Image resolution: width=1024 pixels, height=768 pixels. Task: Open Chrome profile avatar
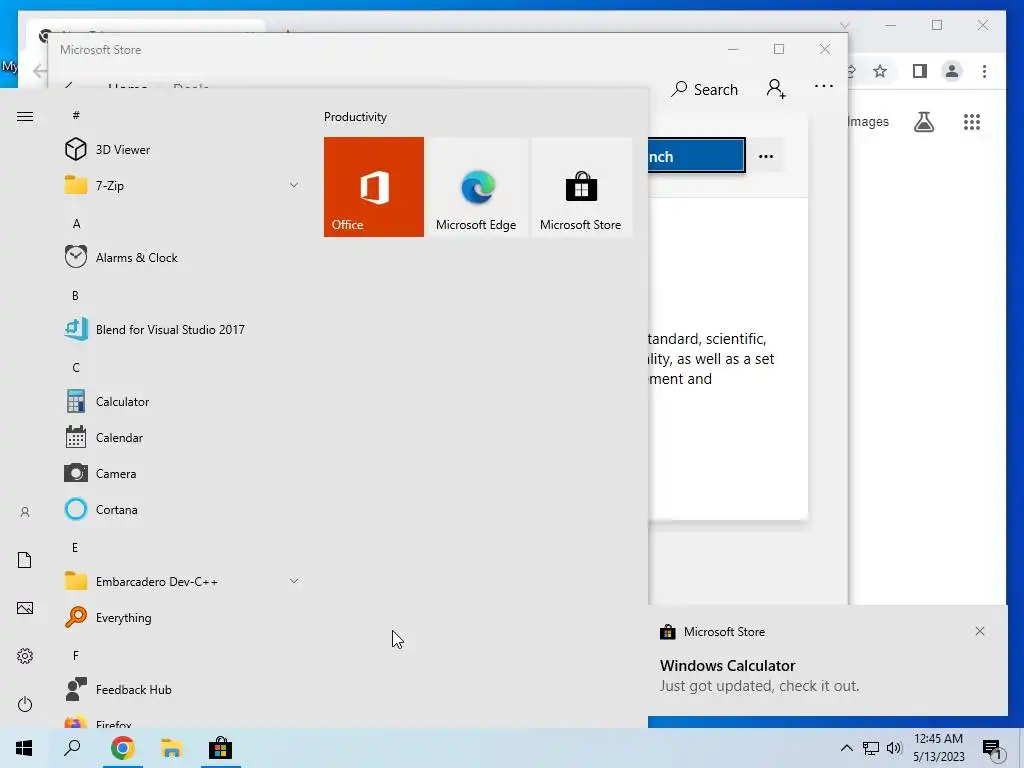point(952,71)
